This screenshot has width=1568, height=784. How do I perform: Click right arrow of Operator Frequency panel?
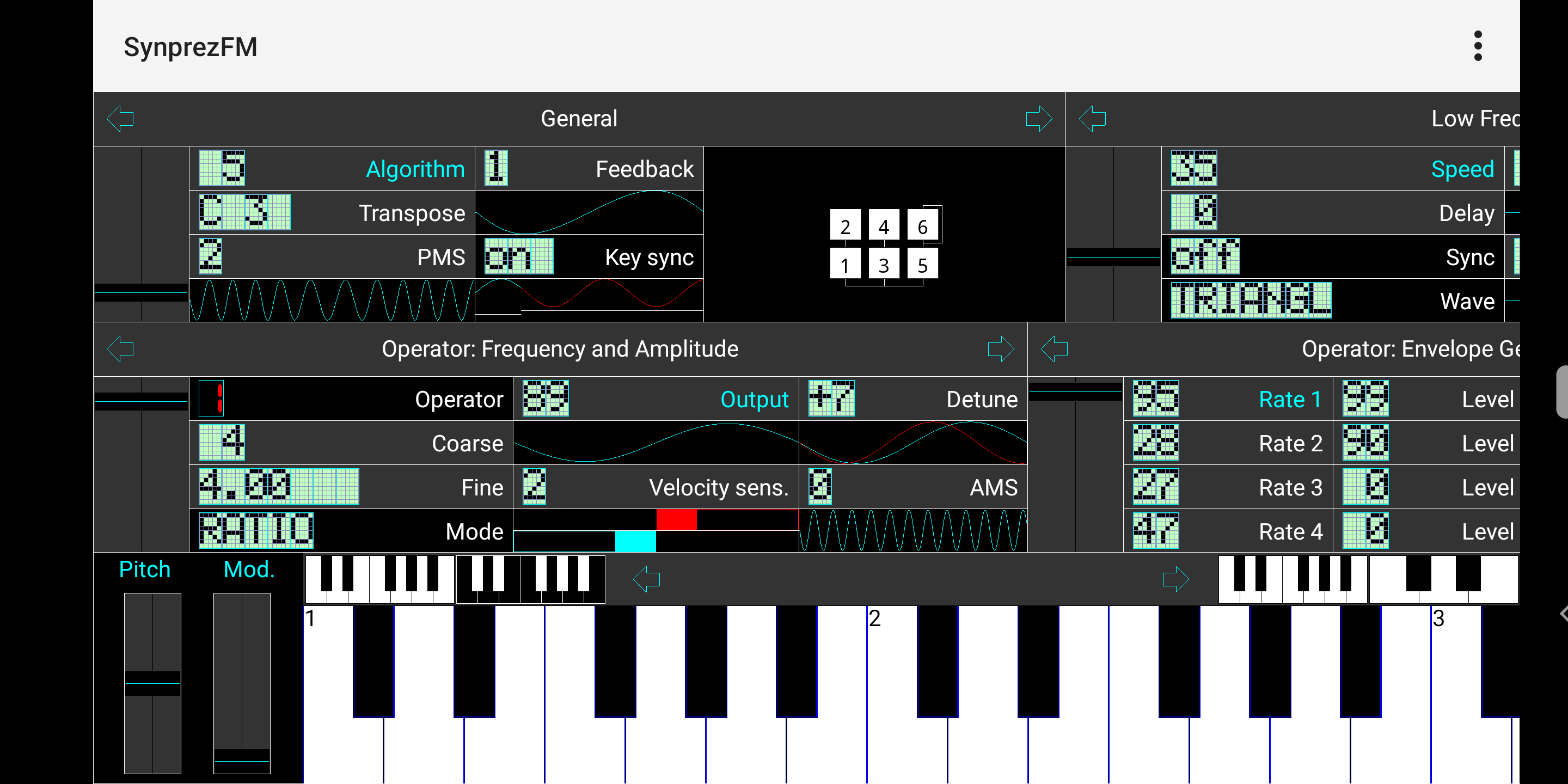pos(1000,349)
